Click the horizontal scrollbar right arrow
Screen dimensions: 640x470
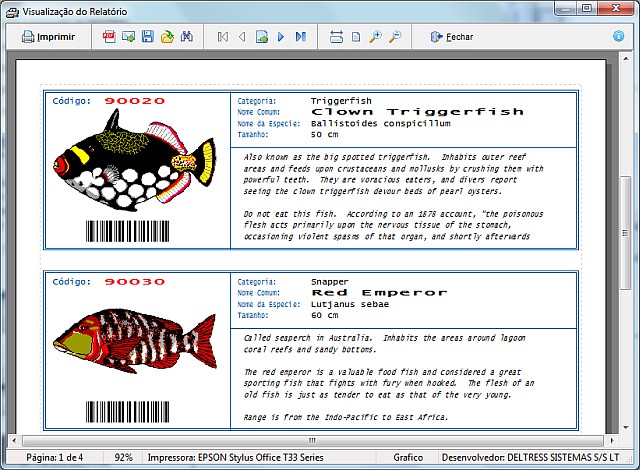pos(611,441)
